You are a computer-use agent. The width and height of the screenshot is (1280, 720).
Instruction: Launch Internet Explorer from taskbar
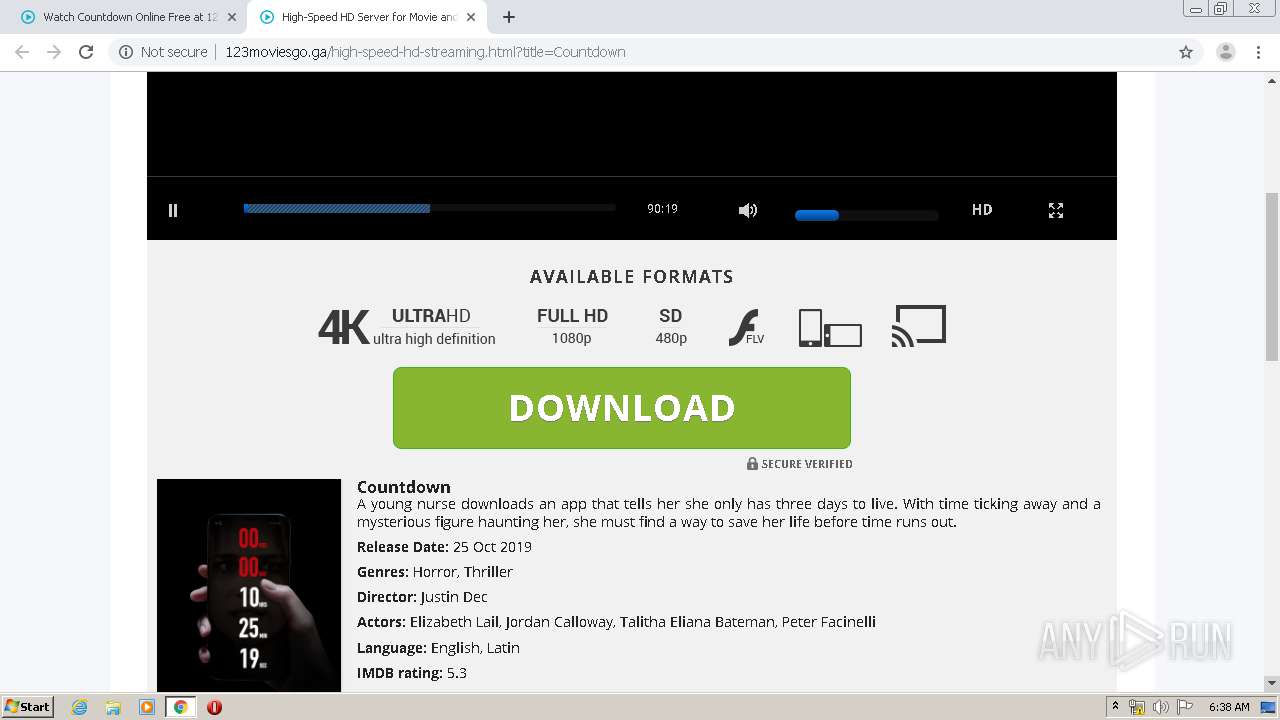click(x=80, y=707)
